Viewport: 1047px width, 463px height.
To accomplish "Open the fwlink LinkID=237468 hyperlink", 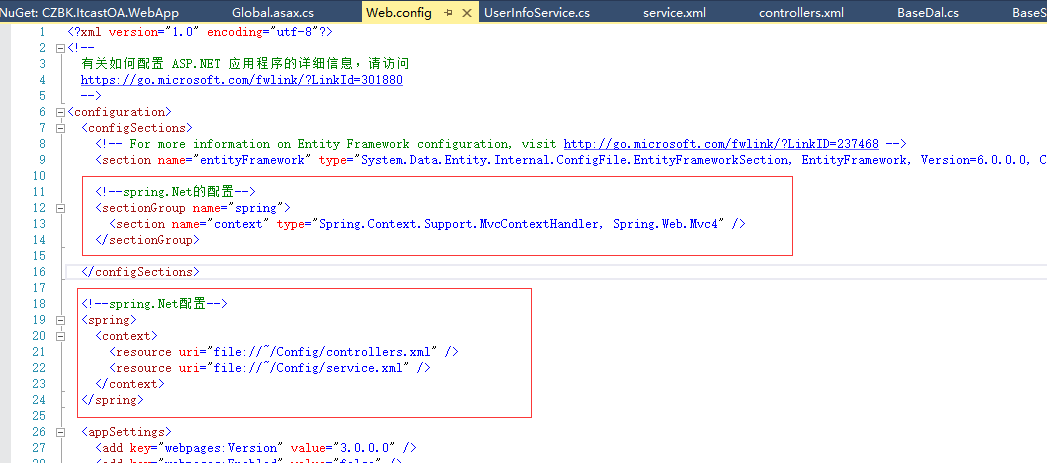I will click(721, 144).
